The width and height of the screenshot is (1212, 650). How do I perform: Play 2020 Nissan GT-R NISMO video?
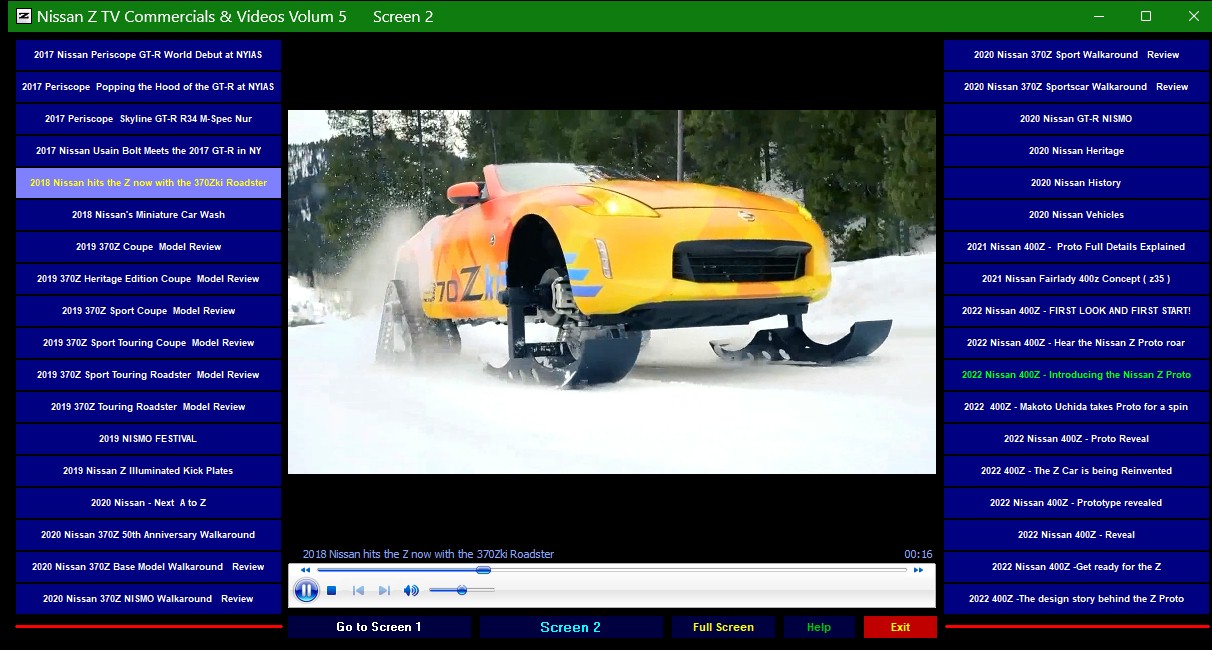click(x=1076, y=119)
